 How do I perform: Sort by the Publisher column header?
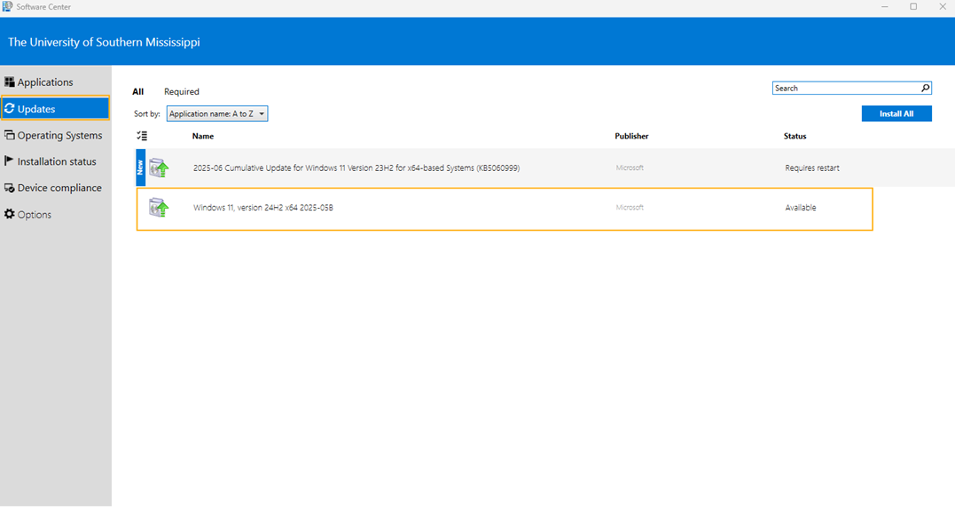click(x=631, y=136)
